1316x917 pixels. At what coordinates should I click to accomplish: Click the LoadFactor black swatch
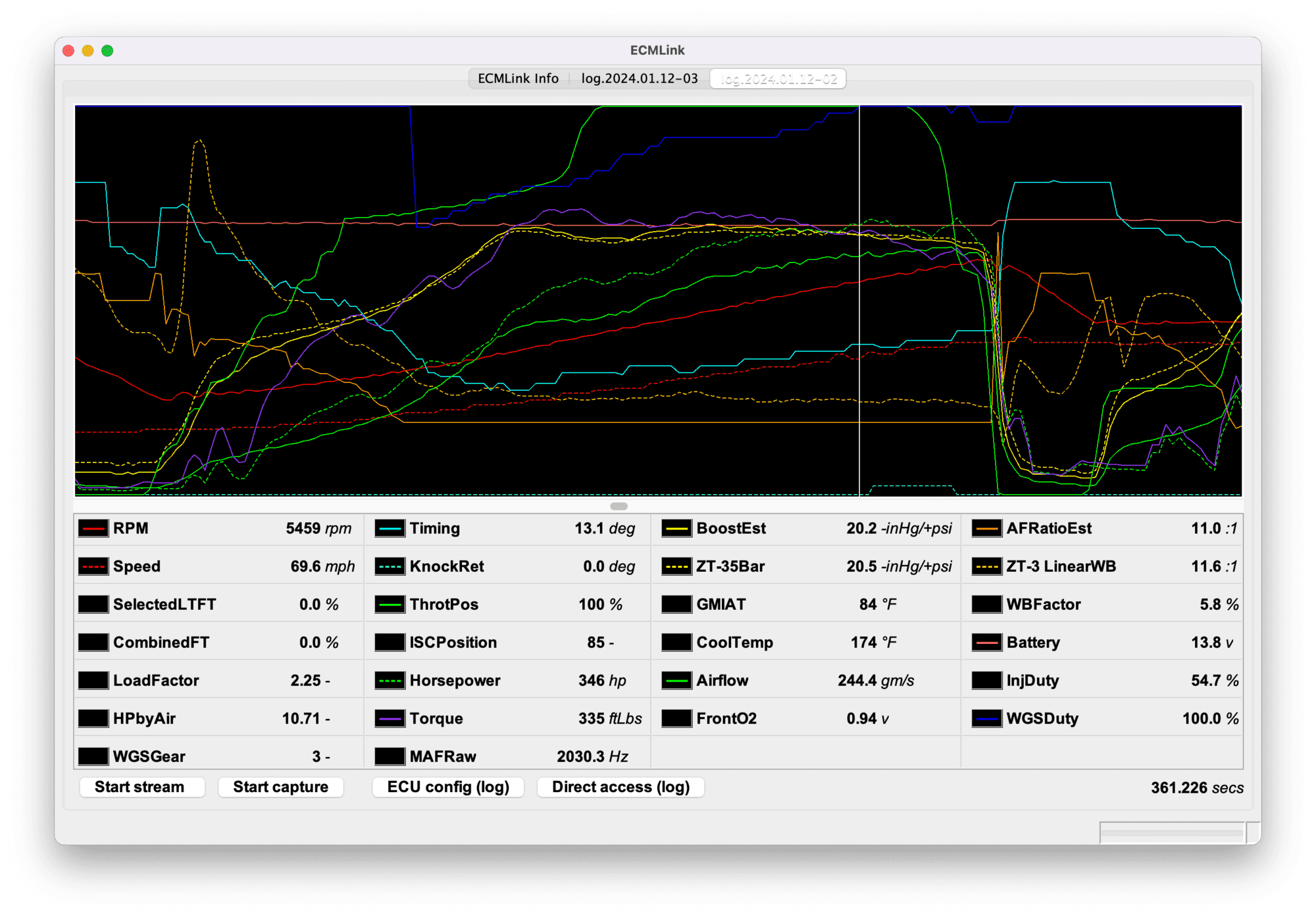pos(93,681)
